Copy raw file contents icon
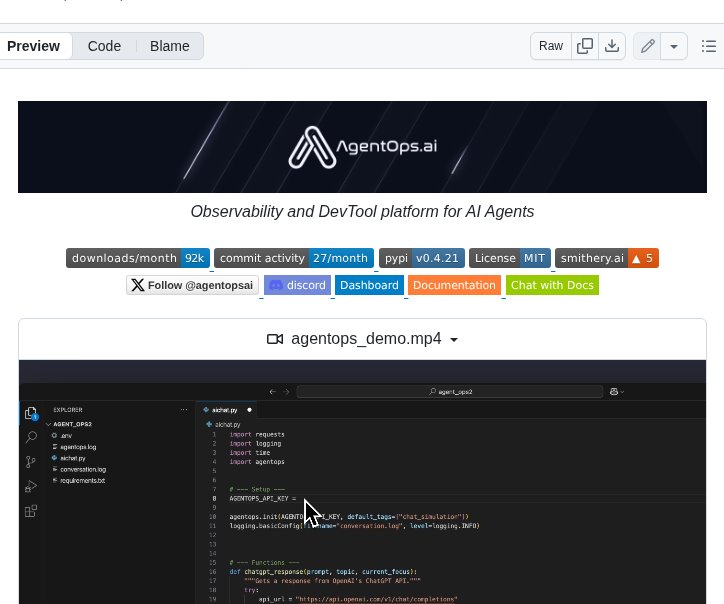724x604 pixels. [x=585, y=46]
